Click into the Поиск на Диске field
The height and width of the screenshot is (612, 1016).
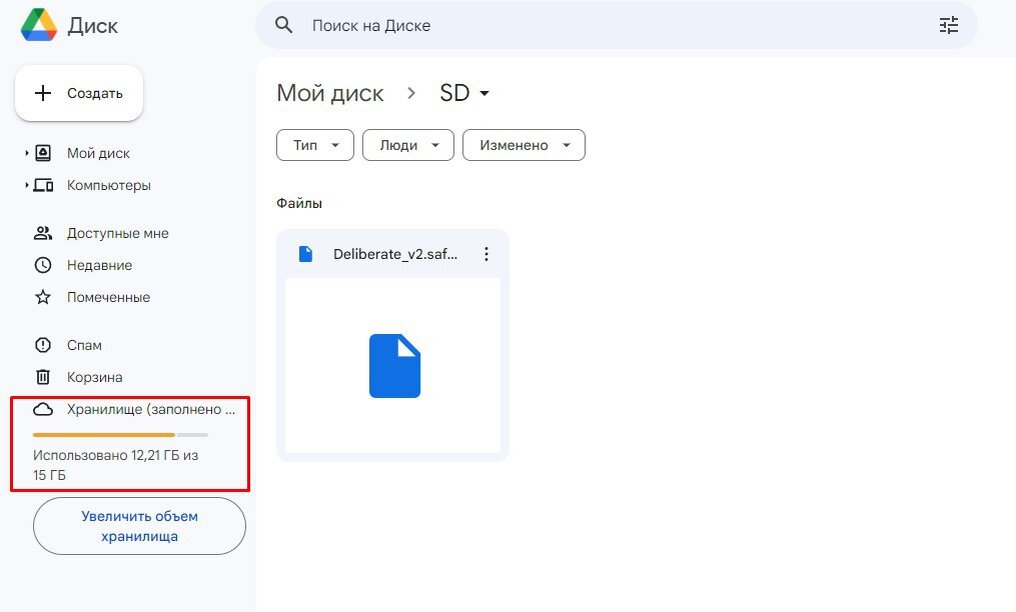pyautogui.click(x=616, y=25)
